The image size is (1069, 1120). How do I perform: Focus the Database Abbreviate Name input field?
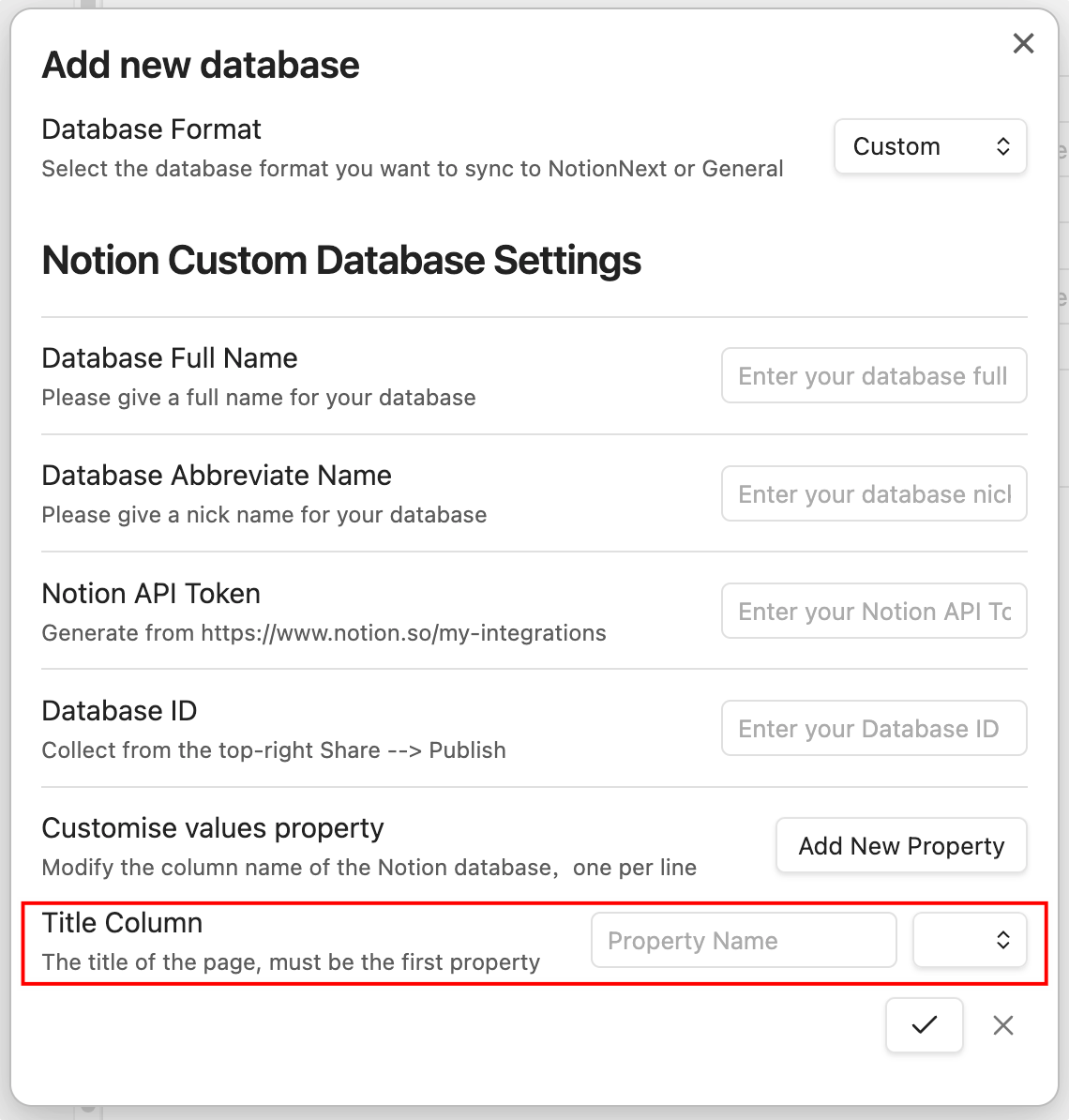(873, 493)
